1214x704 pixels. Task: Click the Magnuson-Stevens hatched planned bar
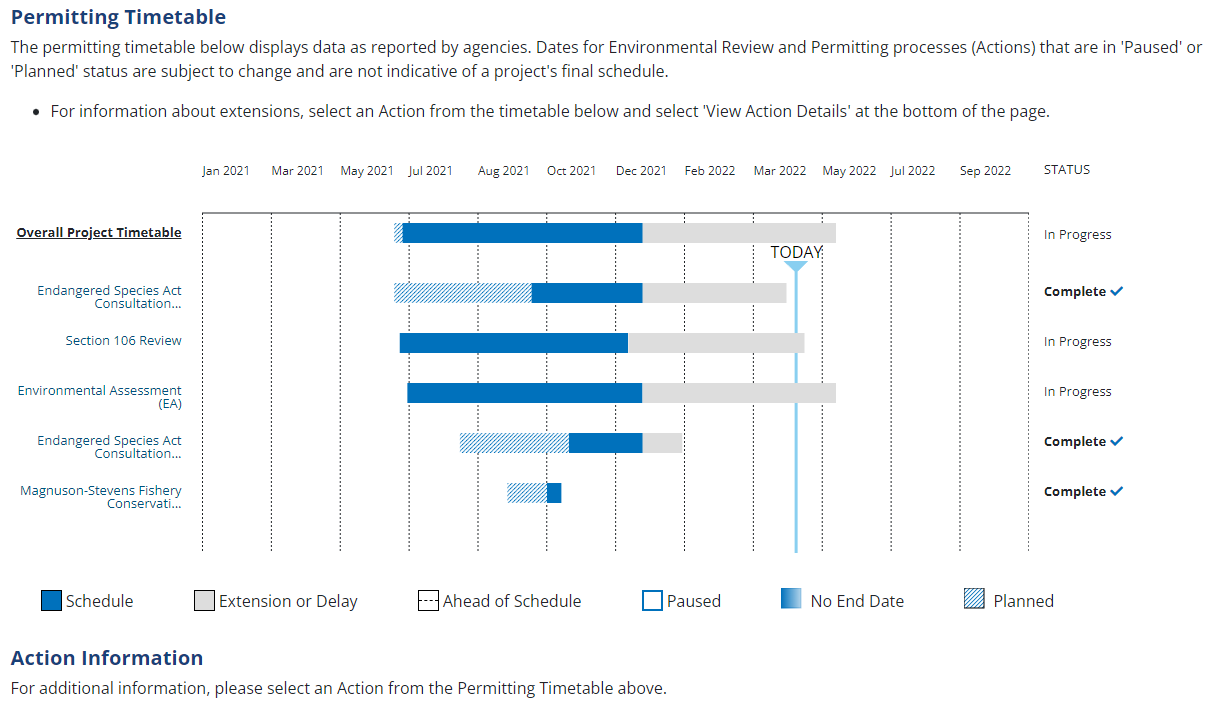tap(527, 493)
